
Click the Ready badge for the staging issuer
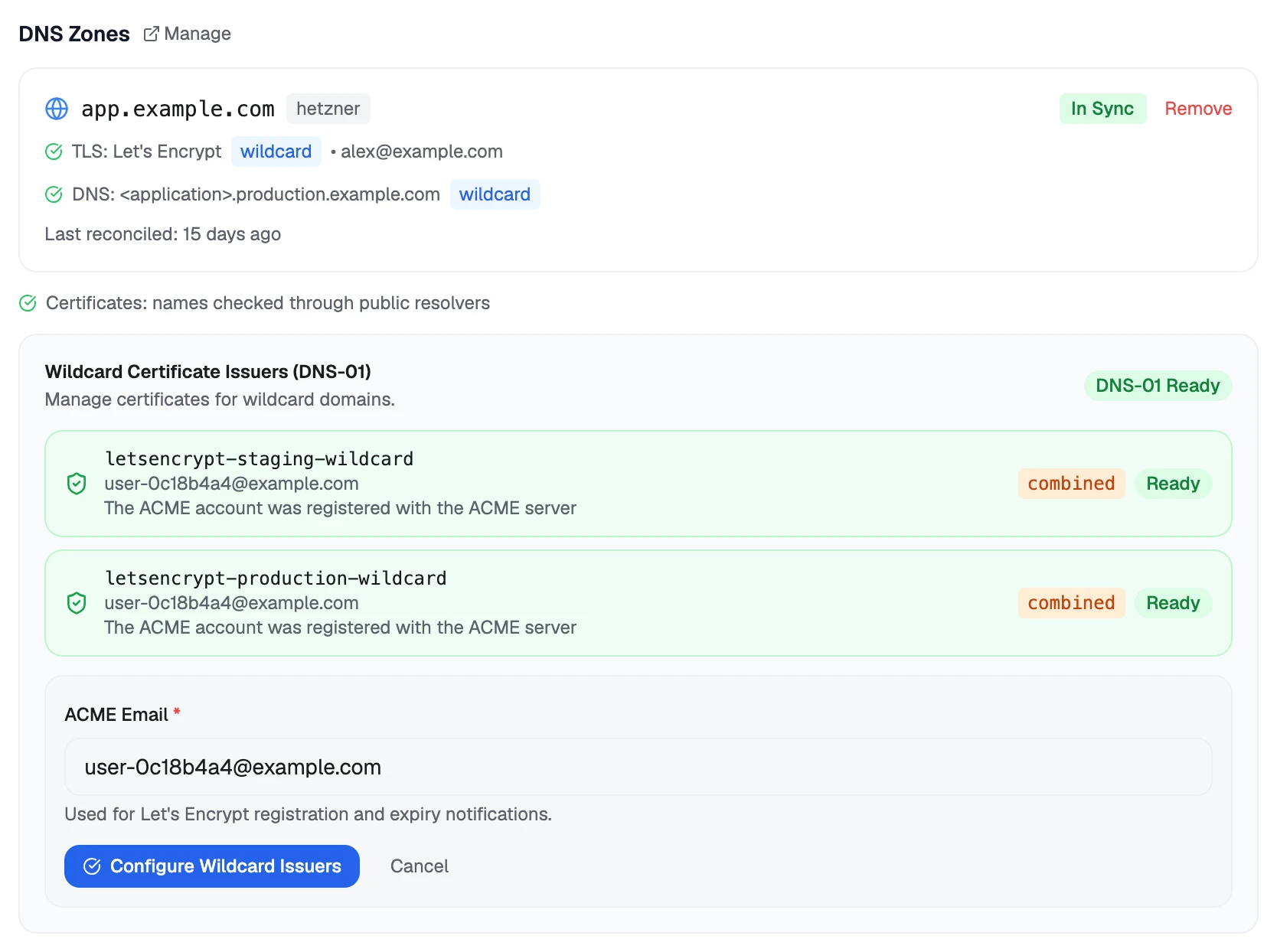pos(1173,484)
